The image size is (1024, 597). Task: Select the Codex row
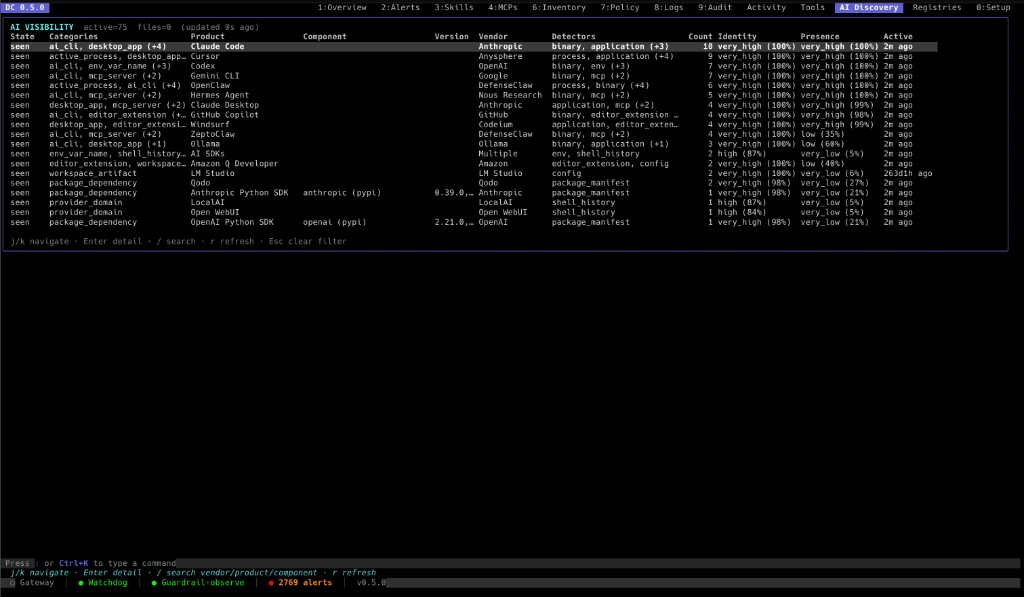[473, 66]
